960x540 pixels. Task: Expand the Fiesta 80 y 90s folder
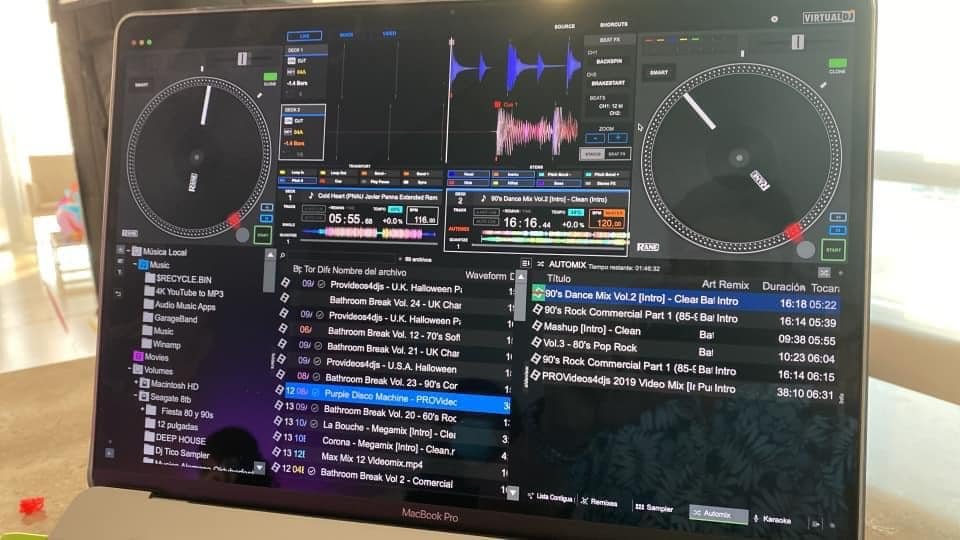coord(141,409)
